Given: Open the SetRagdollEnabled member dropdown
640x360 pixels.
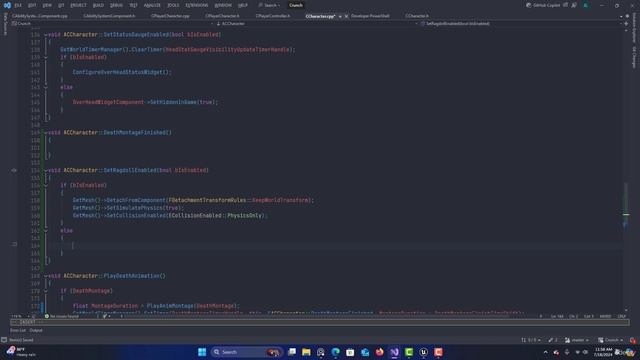Looking at the screenshot, I should [x=520, y=24].
